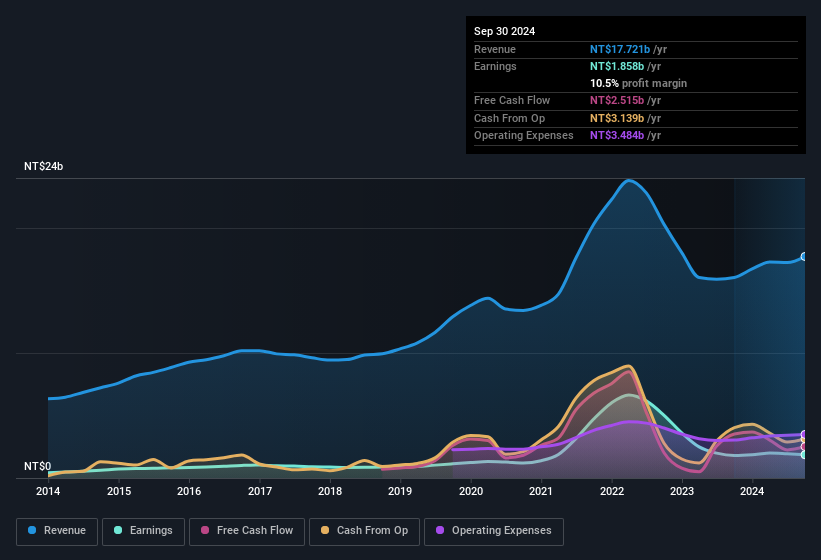Image resolution: width=821 pixels, height=560 pixels.
Task: Click the 2020 x-axis label
Action: click(x=471, y=491)
